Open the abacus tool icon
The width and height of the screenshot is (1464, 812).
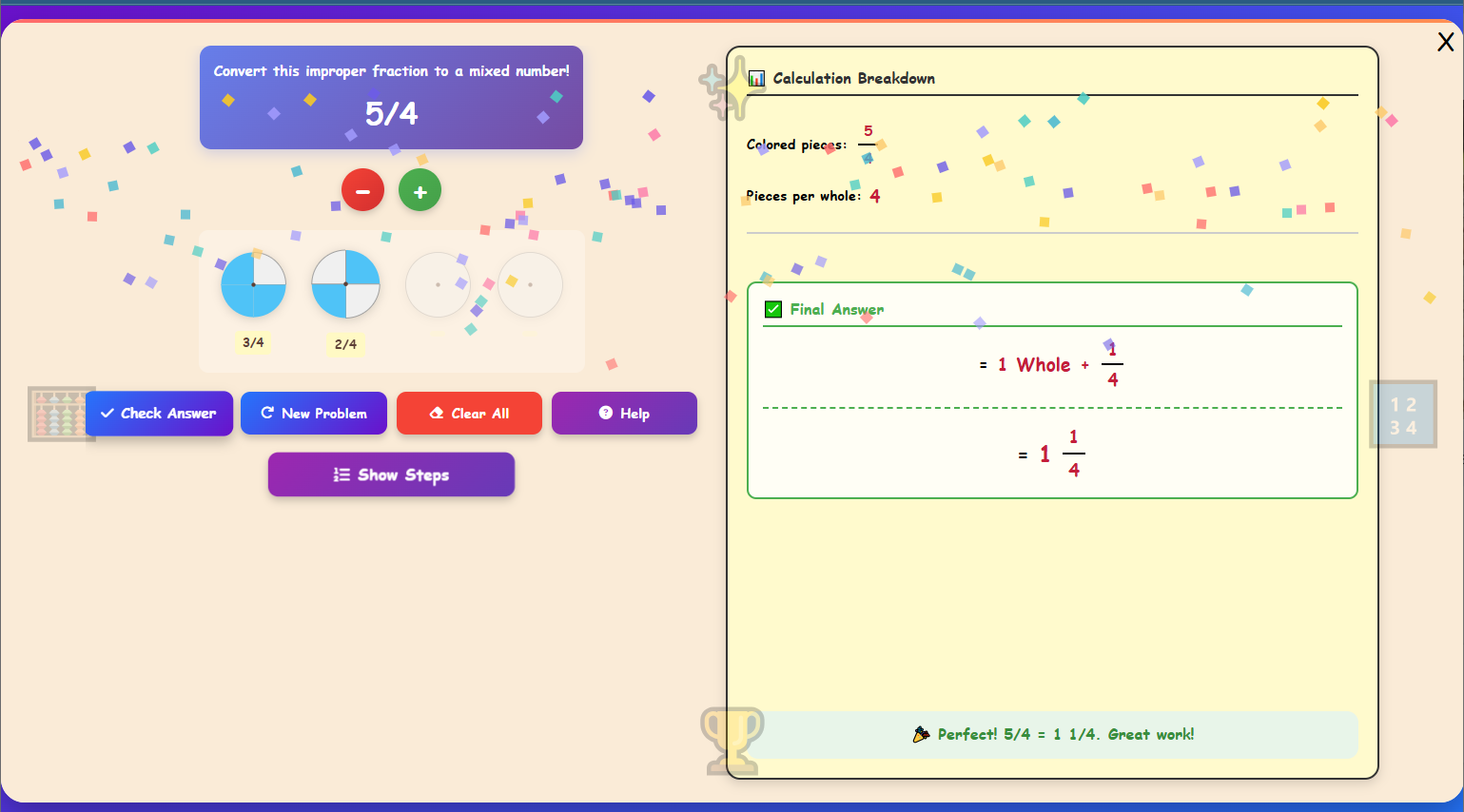[x=59, y=414]
